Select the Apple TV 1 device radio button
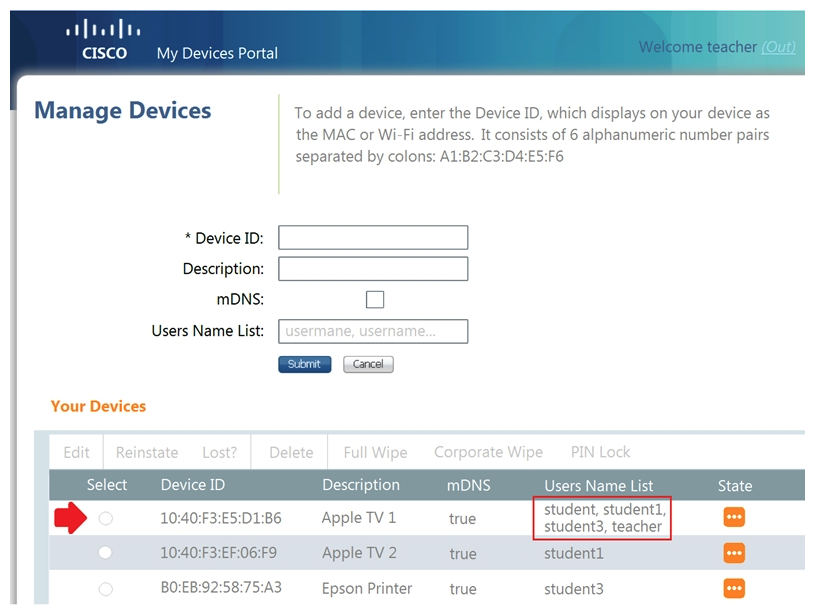 106,518
